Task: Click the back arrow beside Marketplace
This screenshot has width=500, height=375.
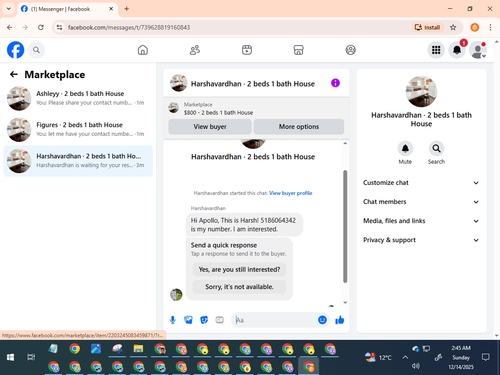Action: [13, 74]
